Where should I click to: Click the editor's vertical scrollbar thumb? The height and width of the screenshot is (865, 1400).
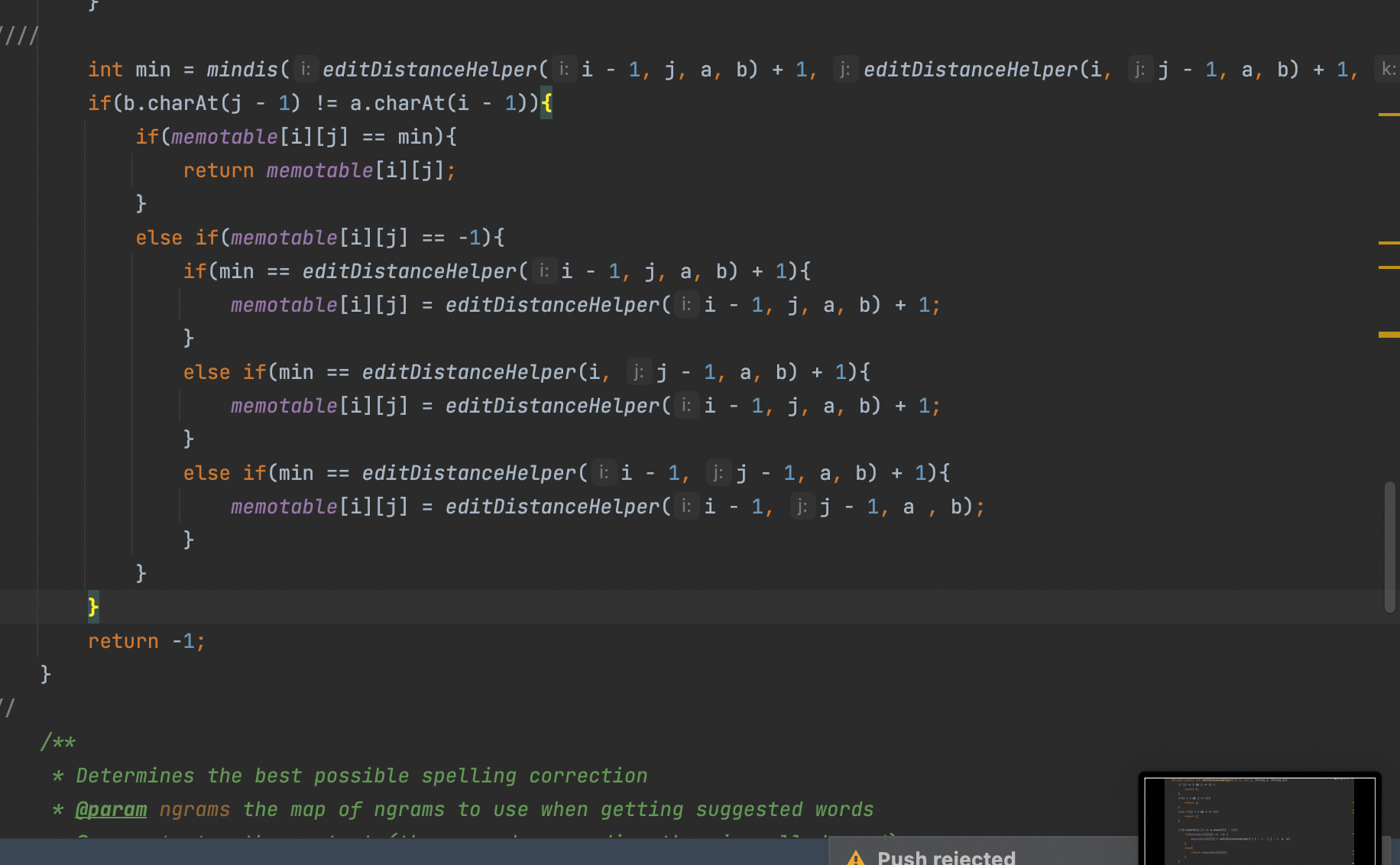click(x=1389, y=546)
